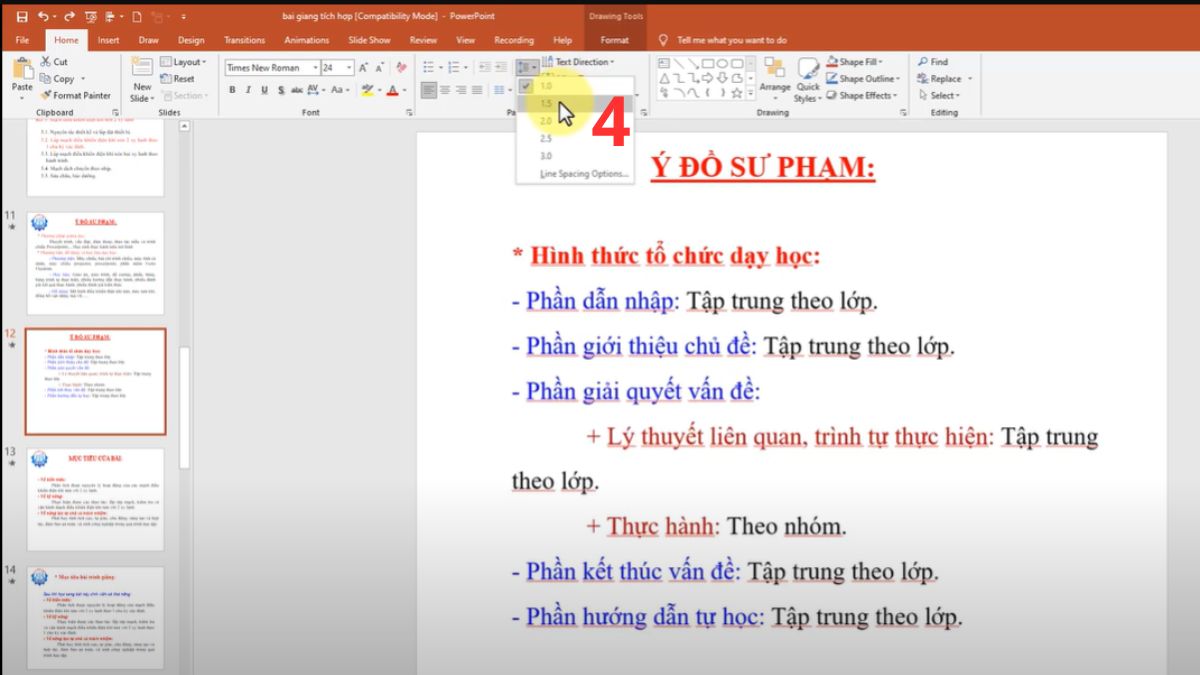The height and width of the screenshot is (675, 1200).
Task: Center the text
Action: (x=445, y=90)
